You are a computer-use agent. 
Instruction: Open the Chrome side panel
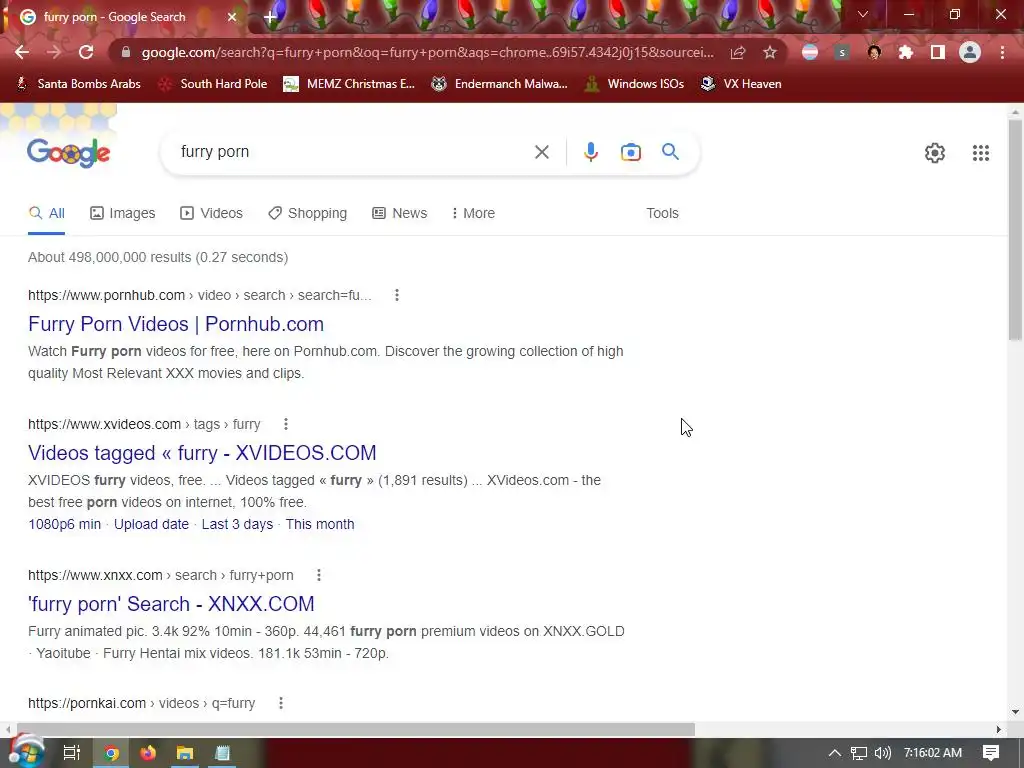(x=938, y=52)
